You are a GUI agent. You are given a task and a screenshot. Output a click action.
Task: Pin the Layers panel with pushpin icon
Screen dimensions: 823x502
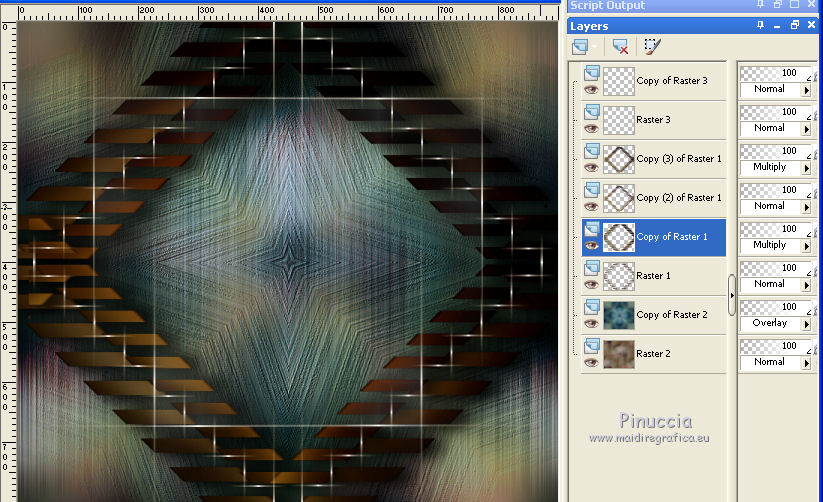[x=761, y=26]
